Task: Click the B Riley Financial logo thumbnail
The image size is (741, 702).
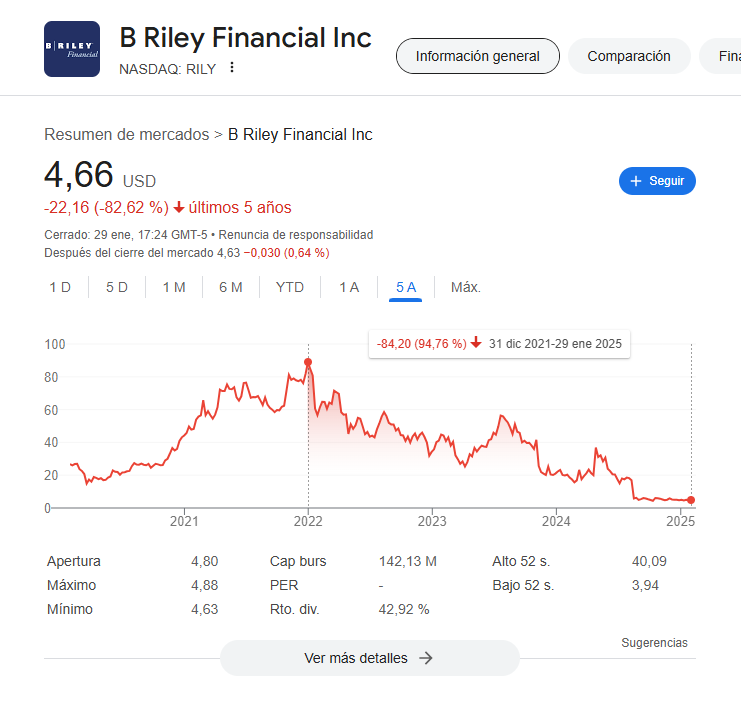Action: point(72,49)
